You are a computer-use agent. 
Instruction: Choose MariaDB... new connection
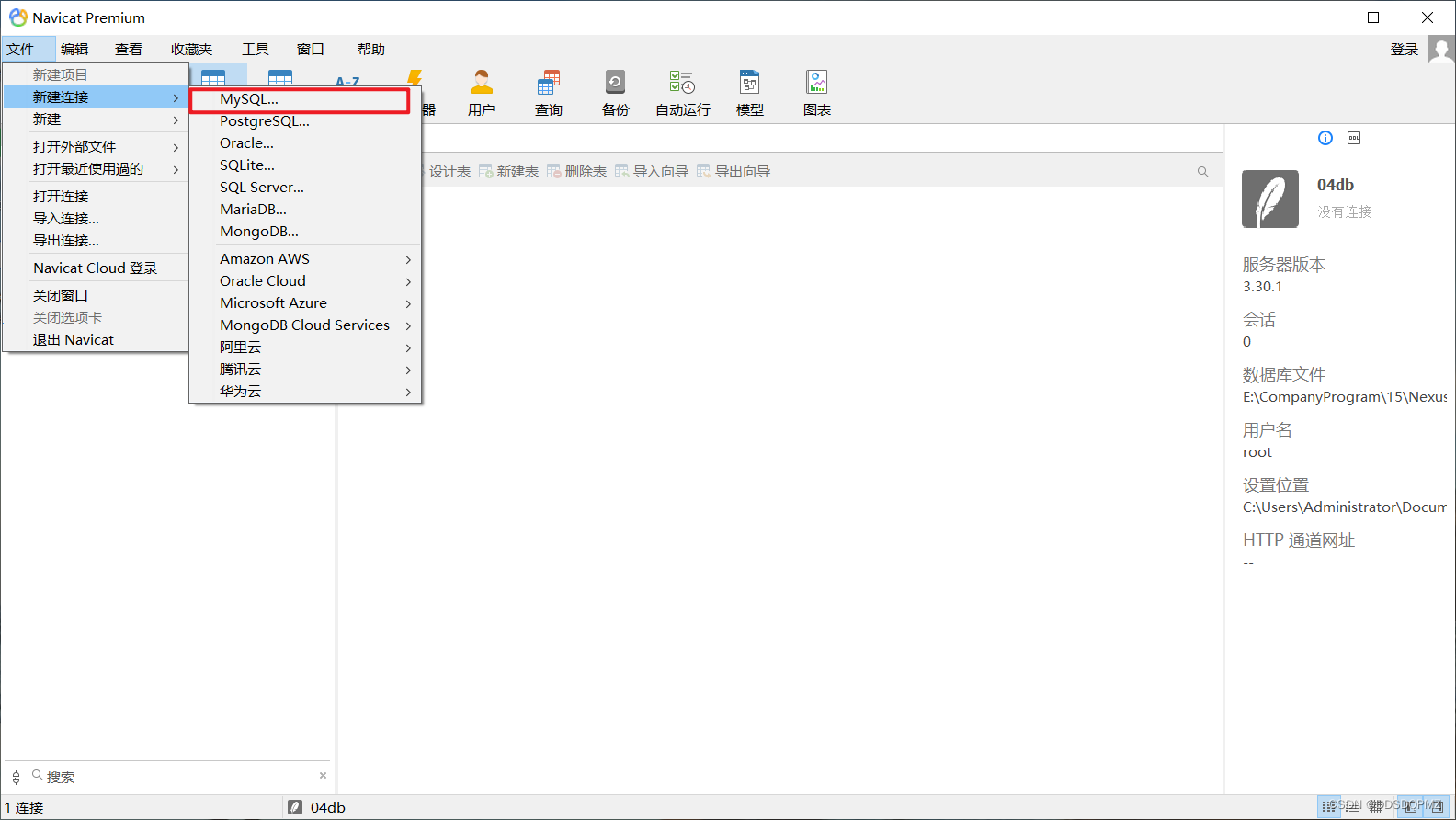[x=305, y=210]
